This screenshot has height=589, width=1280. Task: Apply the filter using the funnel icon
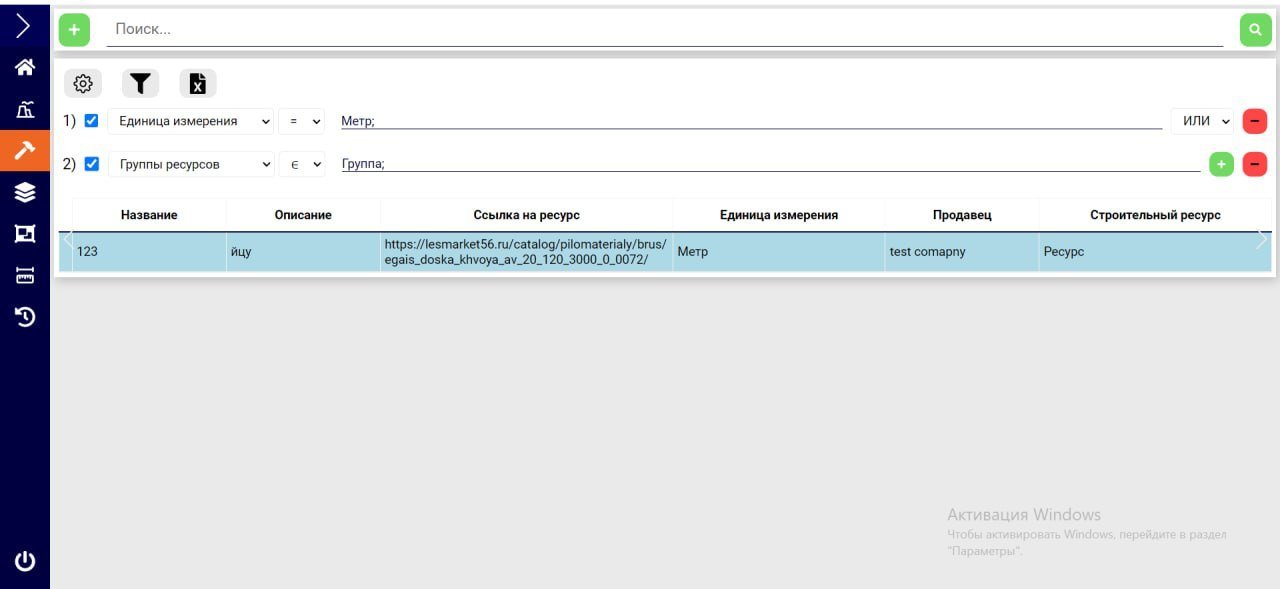point(140,83)
